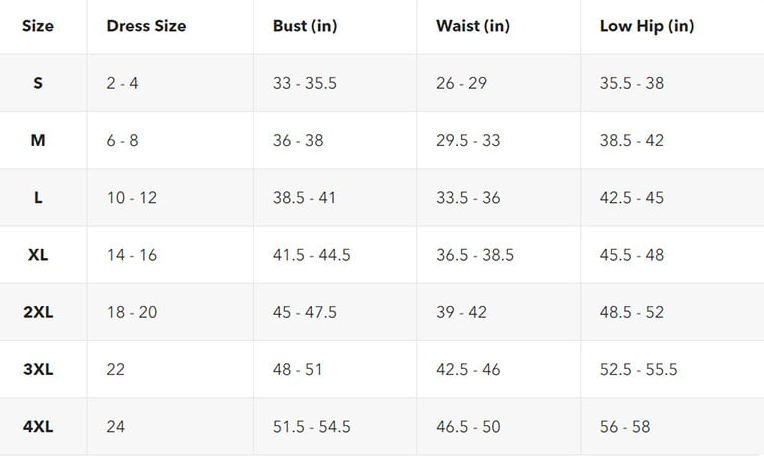Click the dress size 2 - 4 cell
This screenshot has width=764, height=465.
click(123, 83)
